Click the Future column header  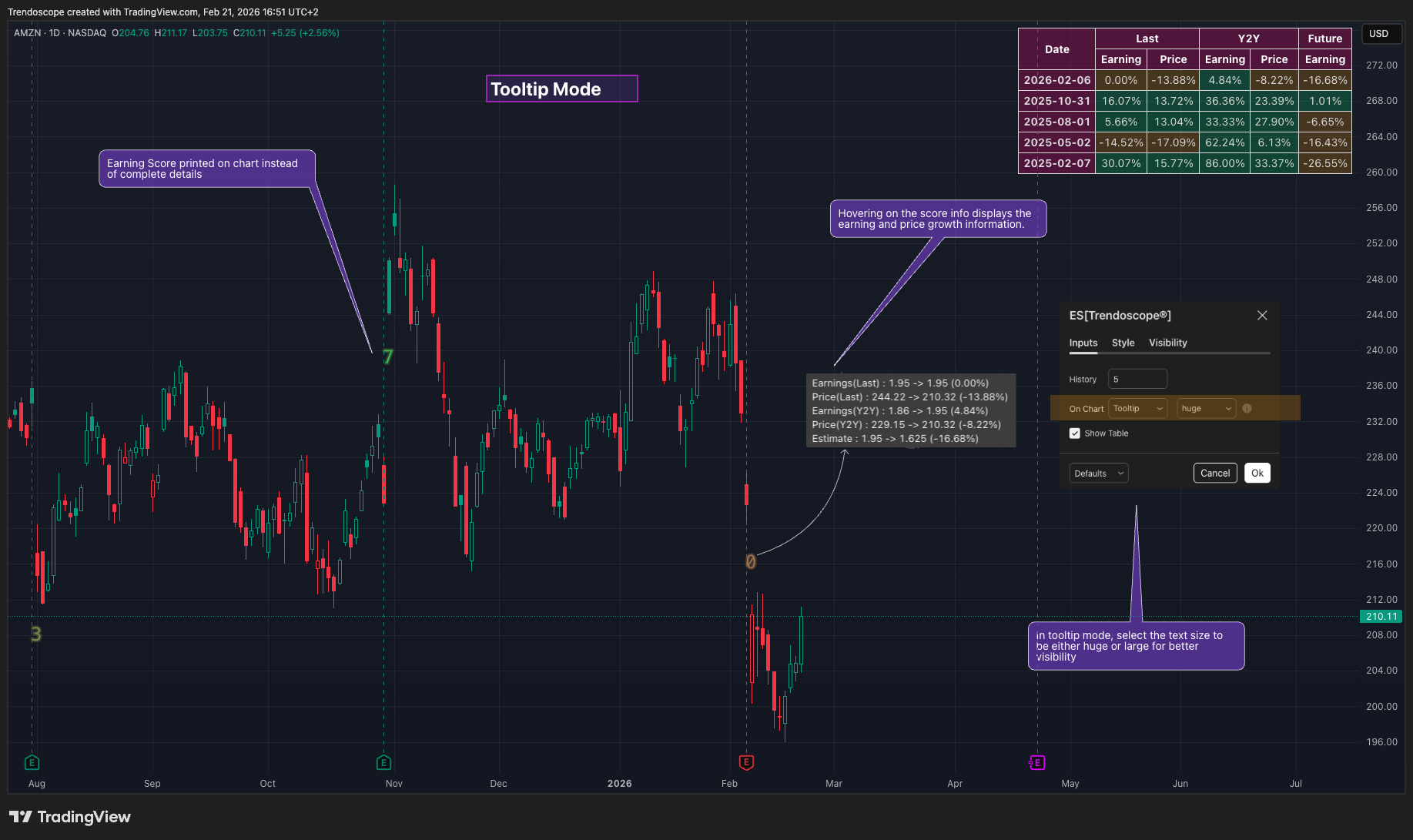point(1324,38)
